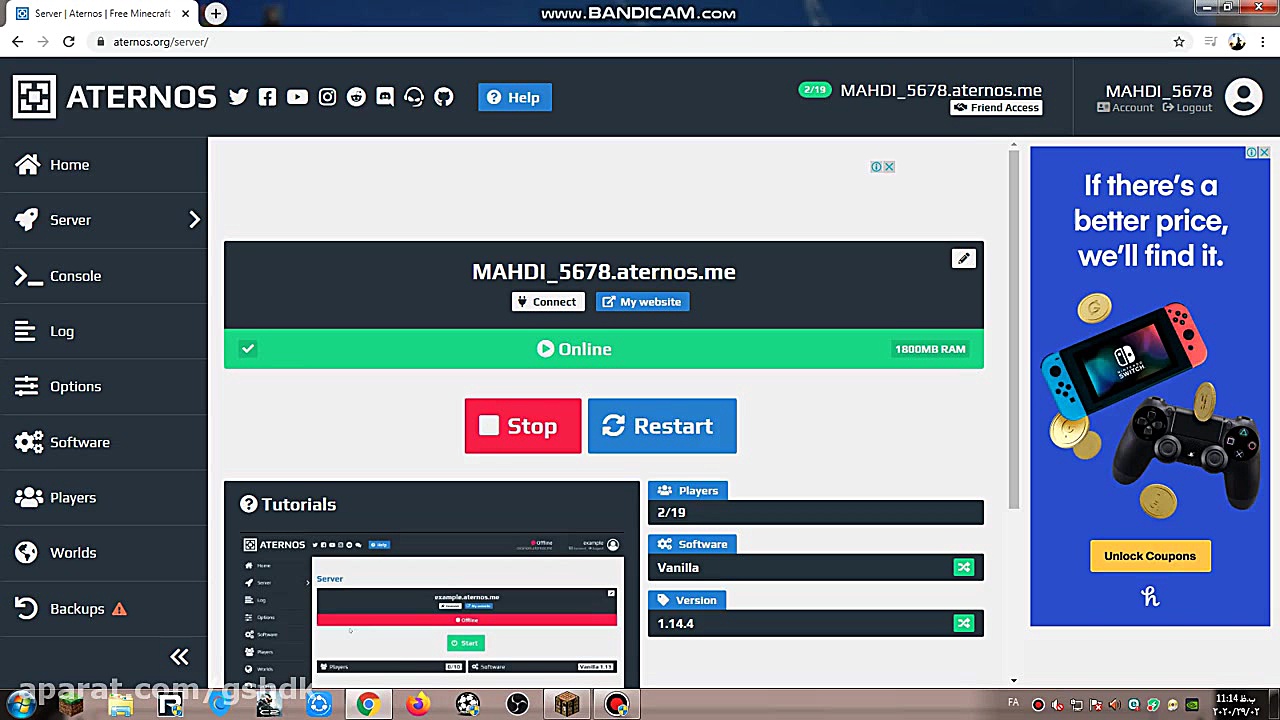Close the sidebar coupon ad
1280x720 pixels.
[1264, 152]
